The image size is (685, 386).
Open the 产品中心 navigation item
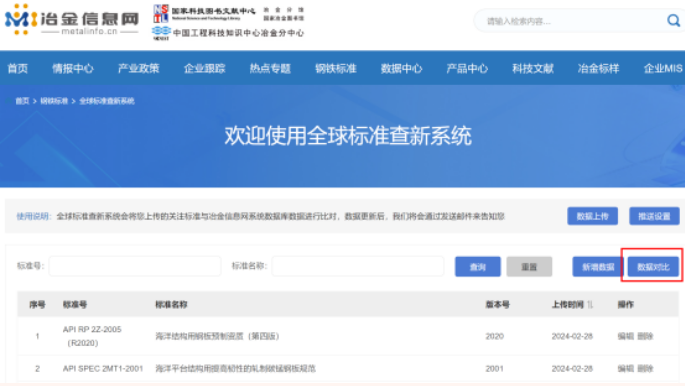(467, 68)
